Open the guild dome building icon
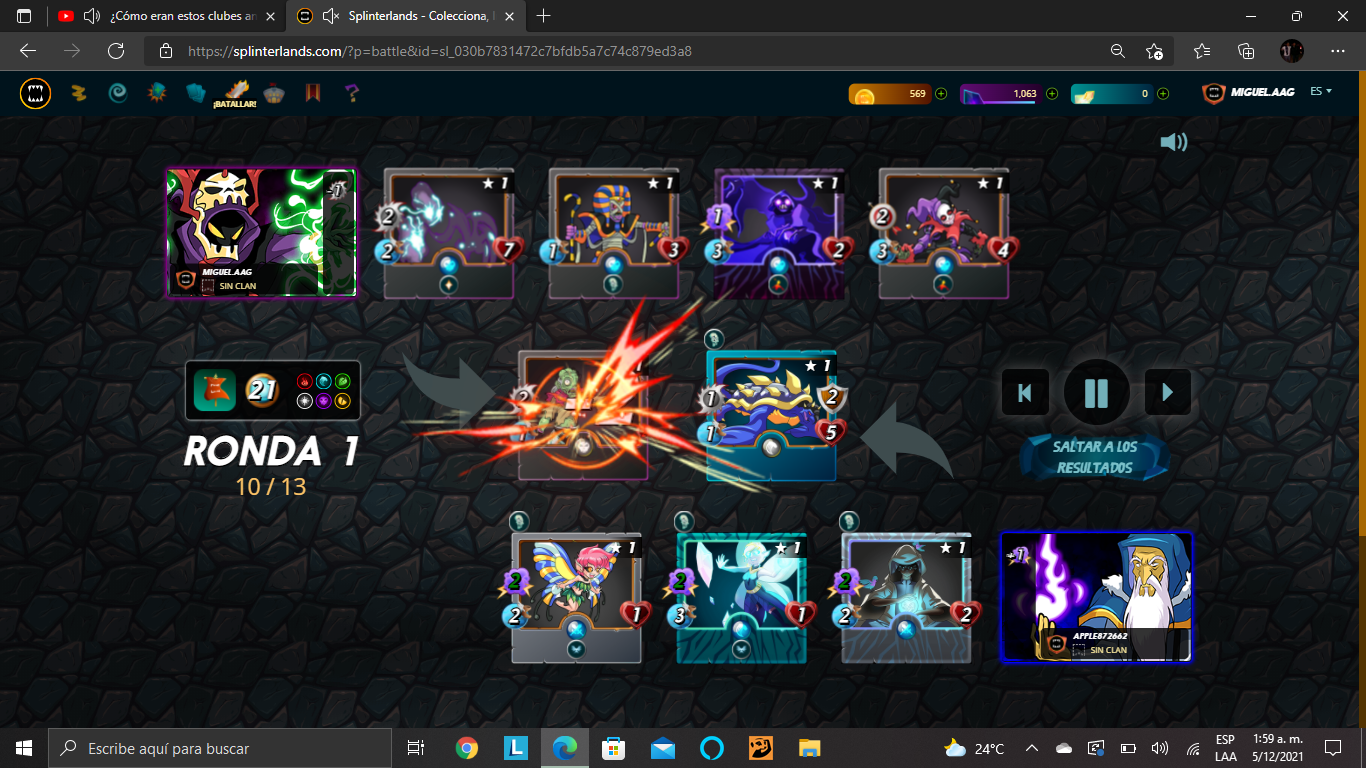Viewport: 1366px width, 768px height. point(275,93)
